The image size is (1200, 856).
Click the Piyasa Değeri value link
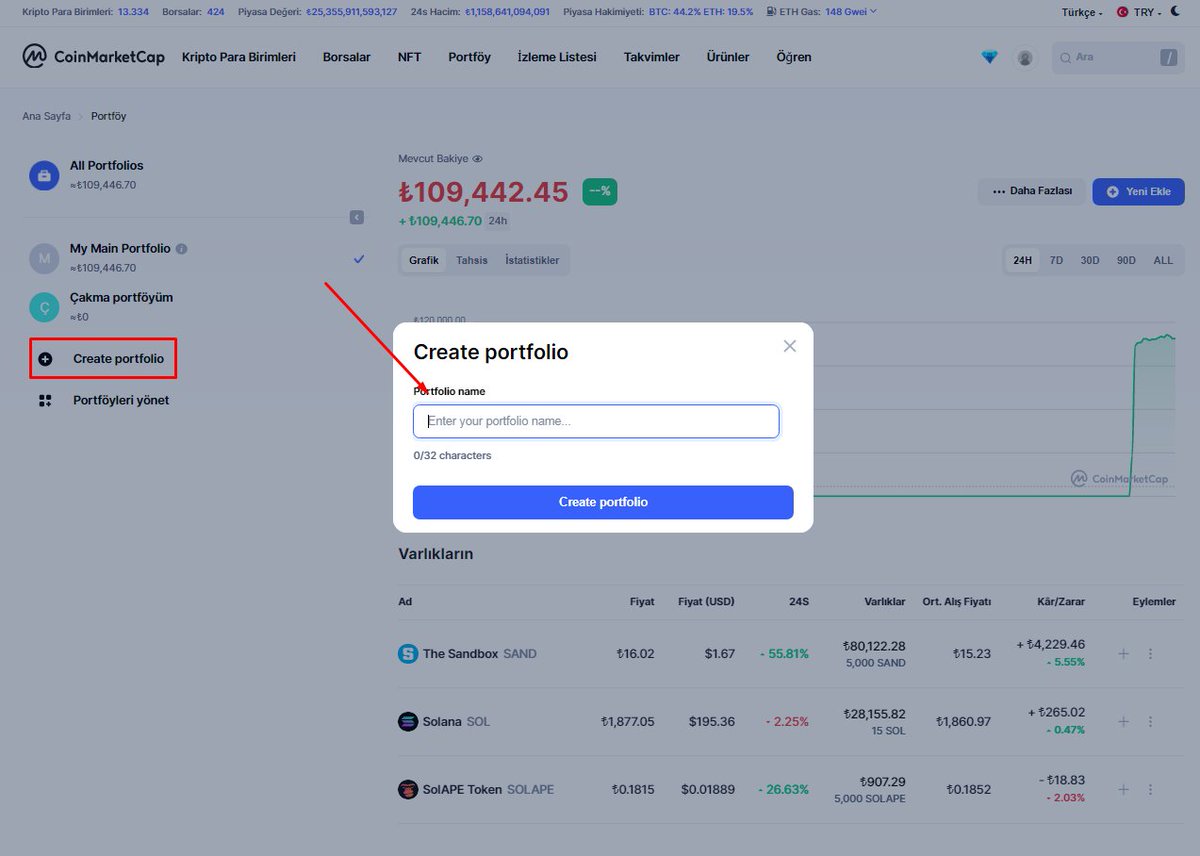351,12
